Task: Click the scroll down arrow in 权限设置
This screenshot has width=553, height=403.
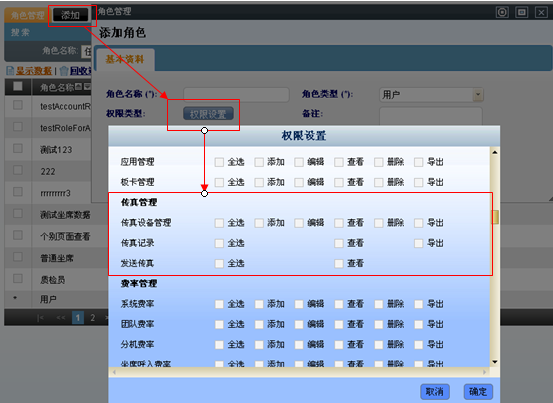Action: click(495, 362)
